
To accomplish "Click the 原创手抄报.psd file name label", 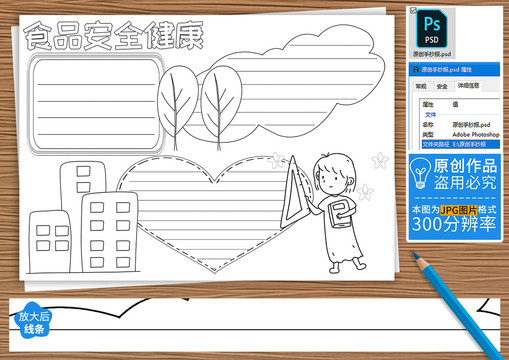I will tap(432, 54).
